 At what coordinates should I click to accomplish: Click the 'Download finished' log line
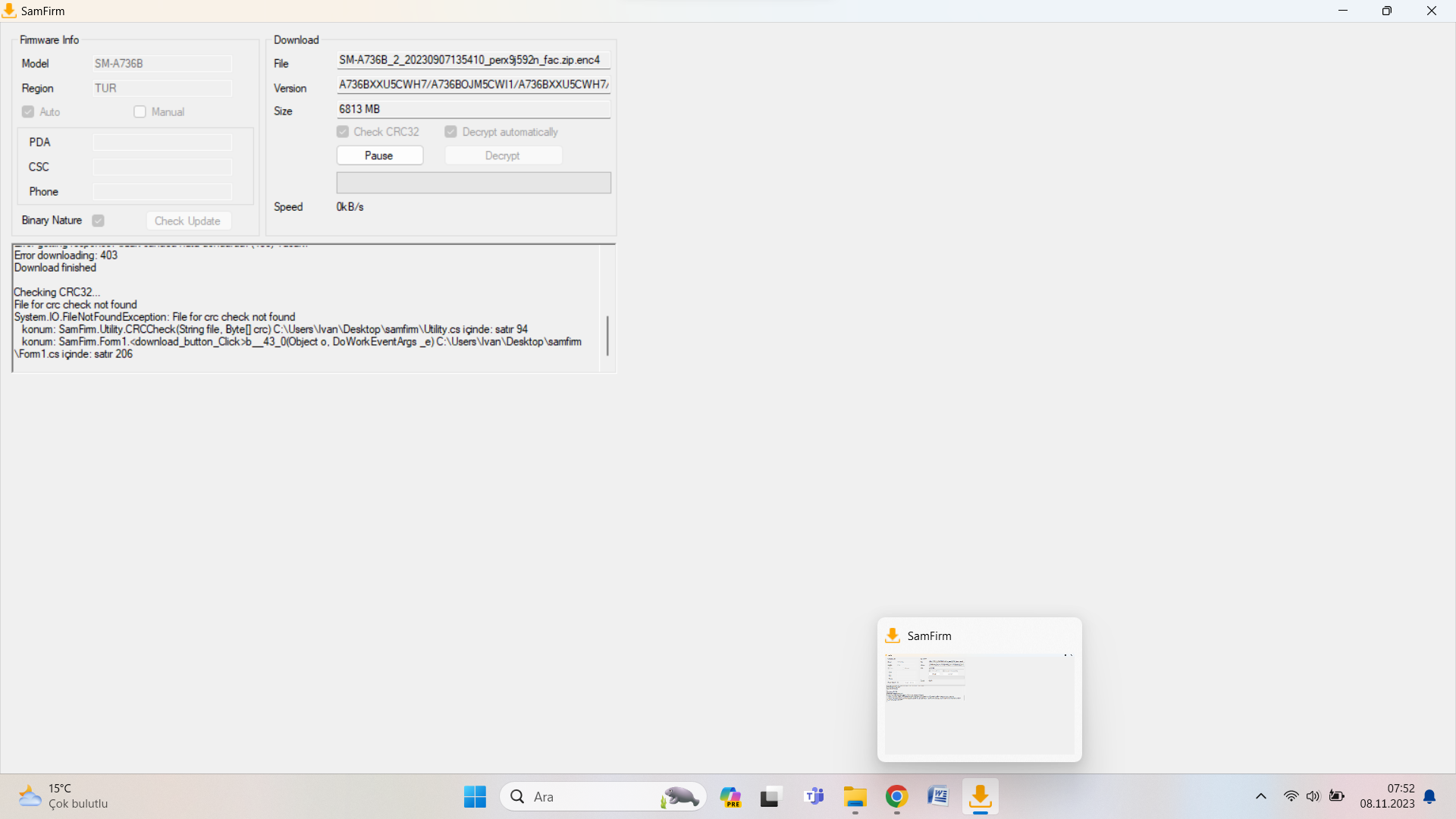coord(55,268)
